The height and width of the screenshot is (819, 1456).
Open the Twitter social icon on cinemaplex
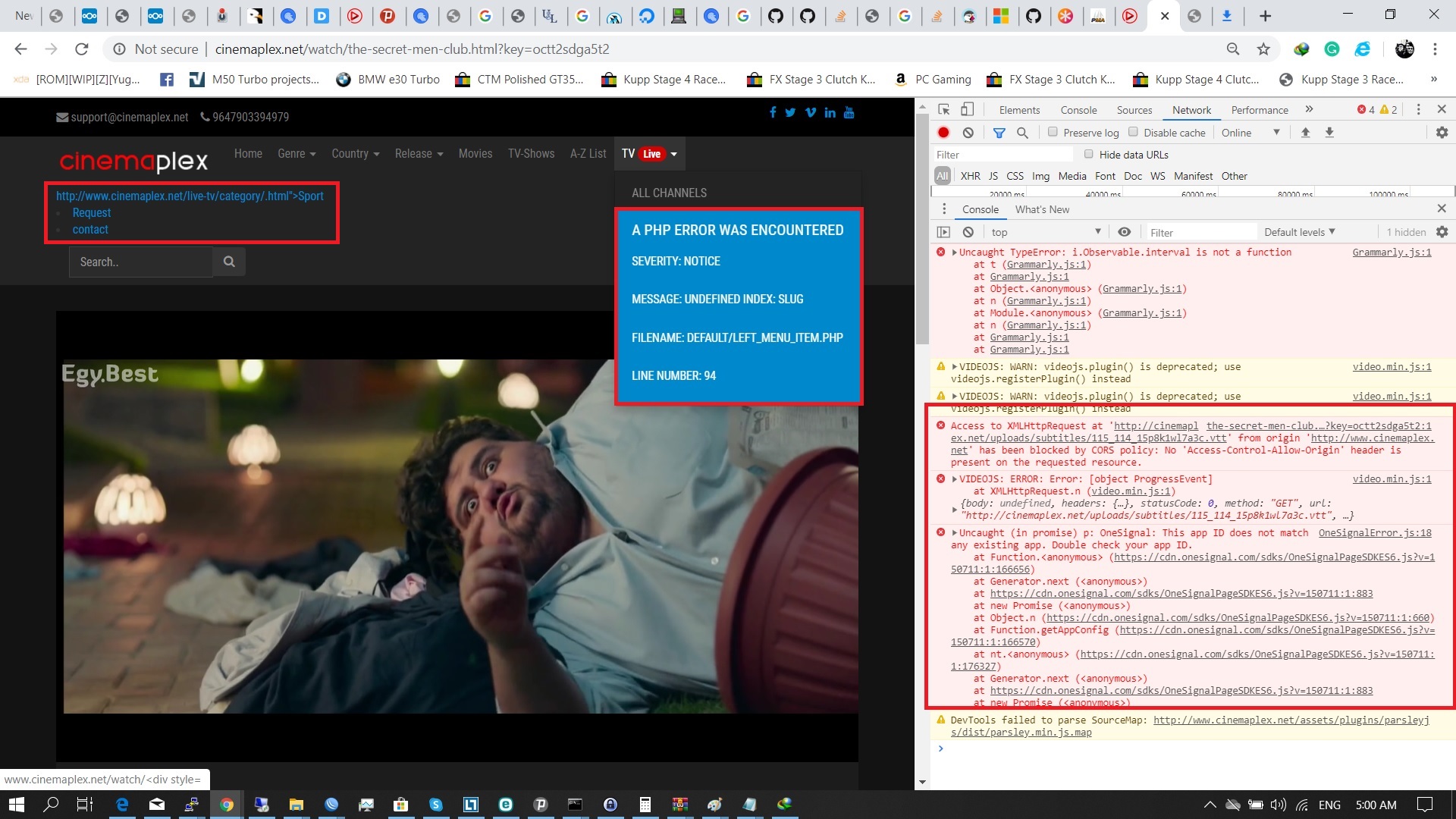(x=790, y=112)
